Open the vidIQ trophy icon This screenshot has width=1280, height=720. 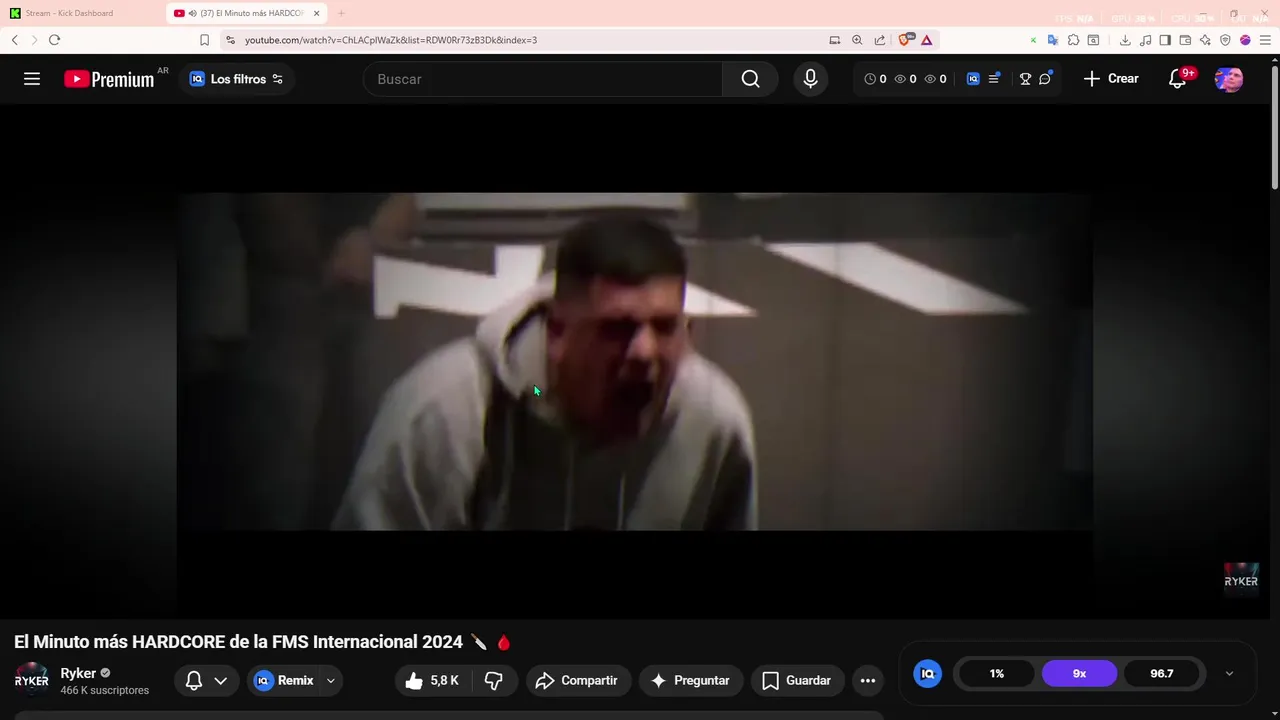[x=1025, y=79]
